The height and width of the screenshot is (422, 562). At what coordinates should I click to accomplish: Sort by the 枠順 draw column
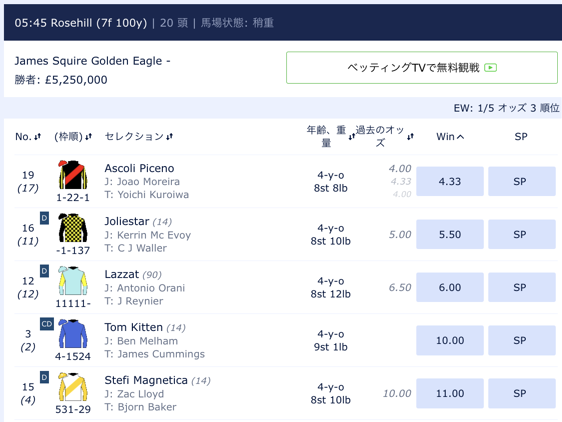click(x=73, y=137)
